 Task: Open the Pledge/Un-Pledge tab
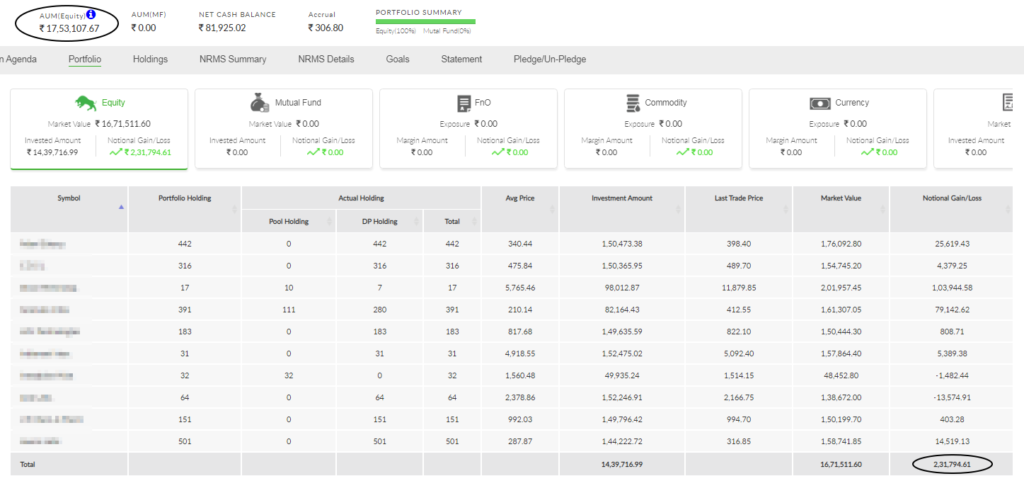pyautogui.click(x=550, y=59)
